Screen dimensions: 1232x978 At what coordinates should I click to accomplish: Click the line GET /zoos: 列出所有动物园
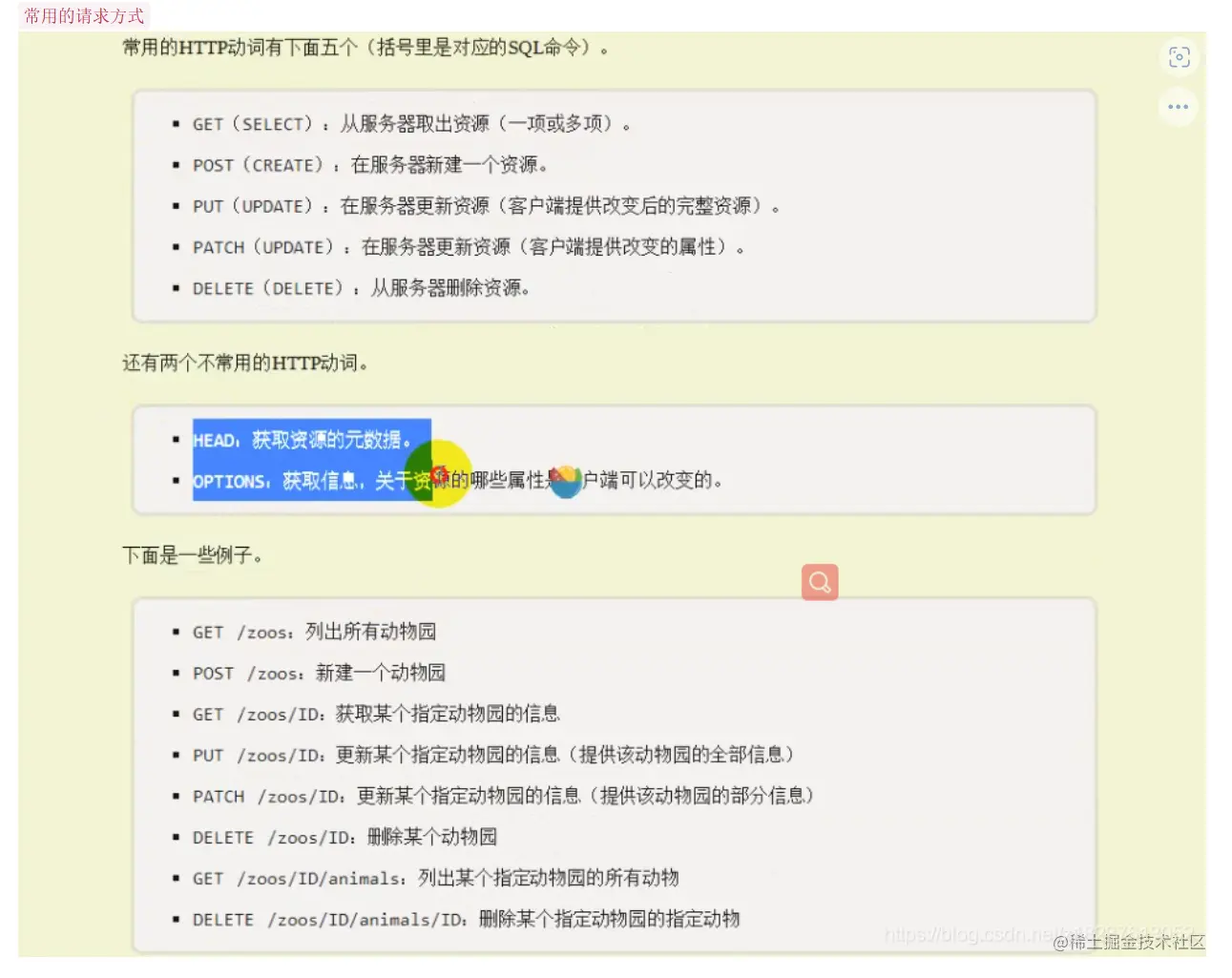tap(315, 632)
